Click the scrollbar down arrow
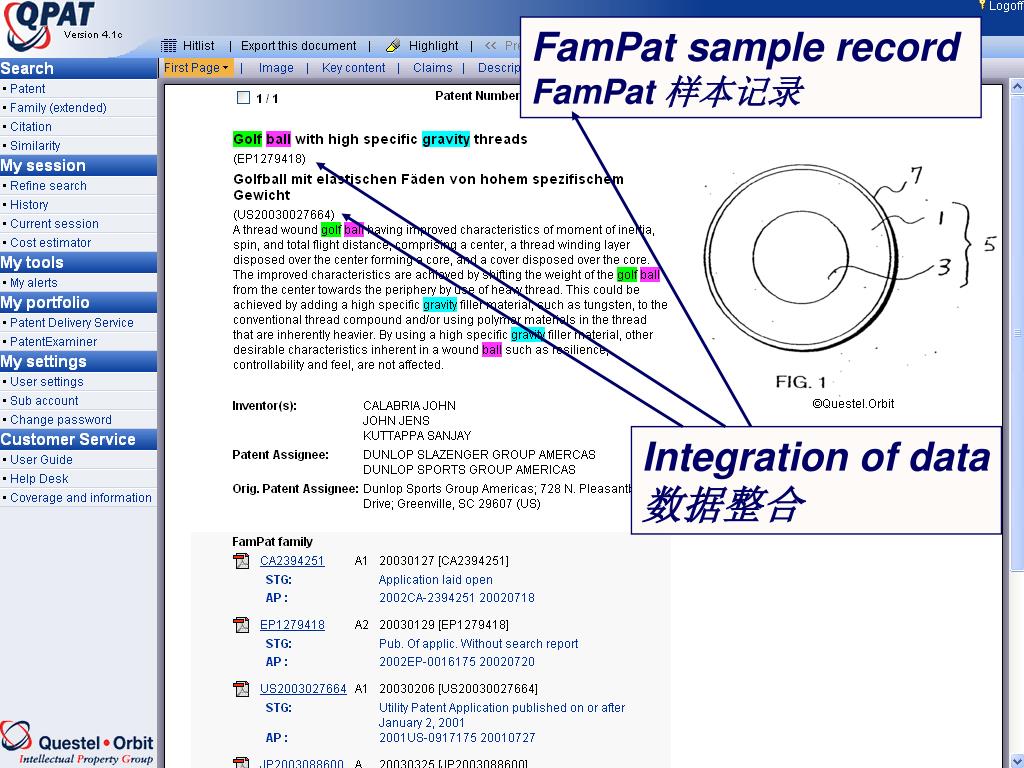This screenshot has width=1024, height=768. point(1017,761)
